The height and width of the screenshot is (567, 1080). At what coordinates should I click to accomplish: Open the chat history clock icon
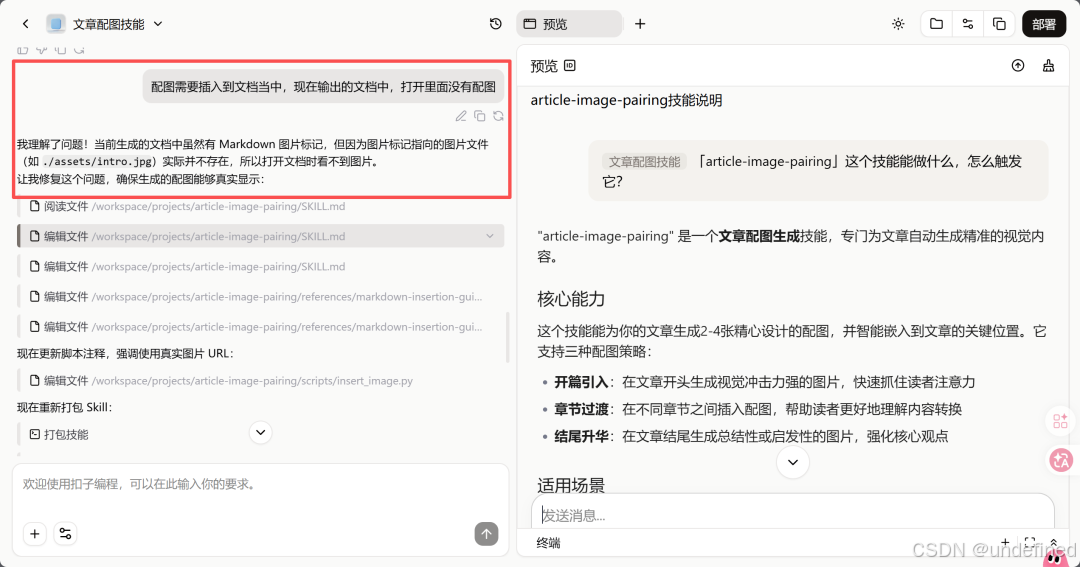(x=495, y=24)
